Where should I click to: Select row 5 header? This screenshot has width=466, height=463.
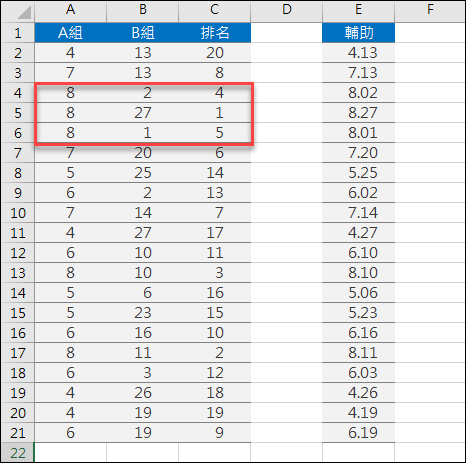(x=17, y=113)
